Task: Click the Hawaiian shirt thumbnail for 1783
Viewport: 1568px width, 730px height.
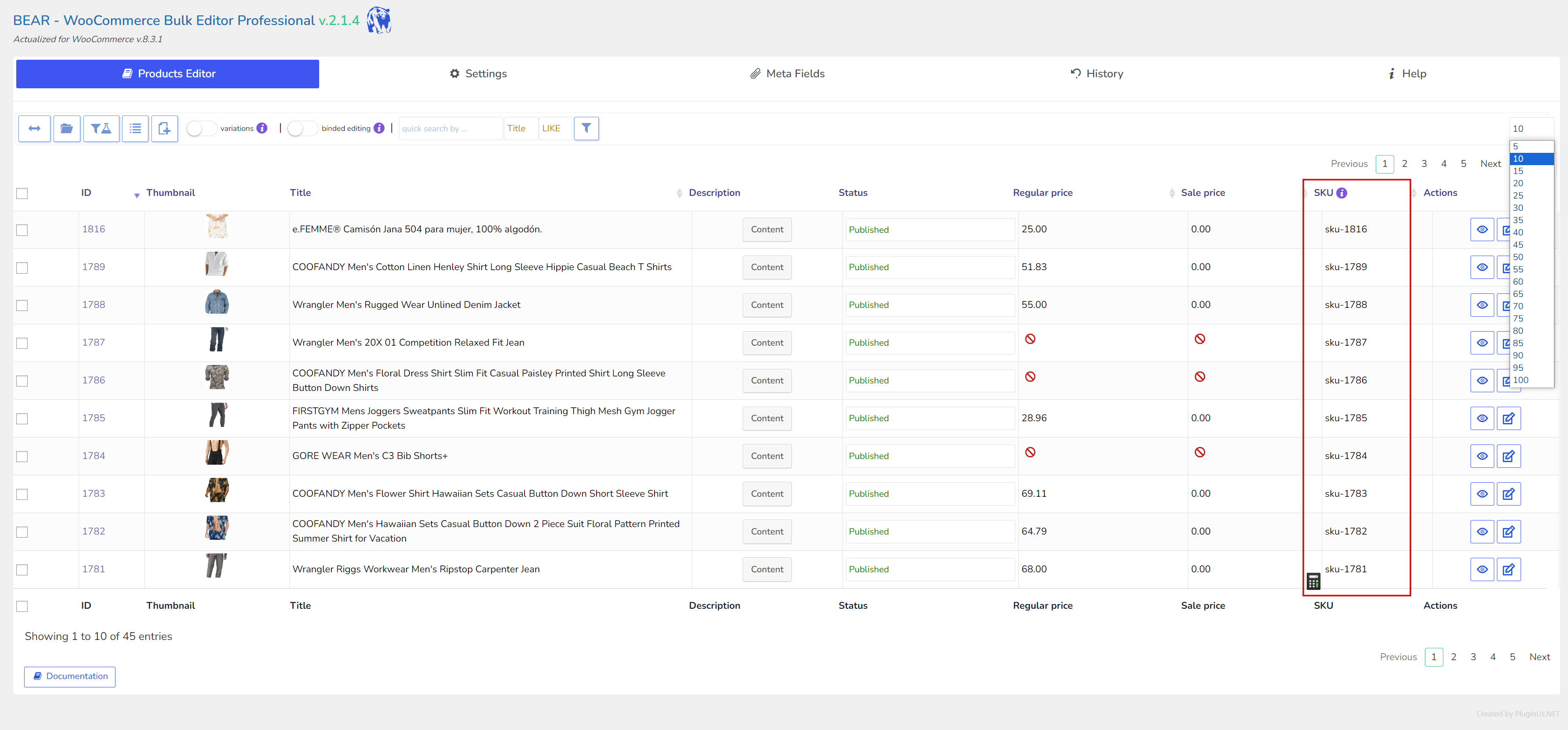Action: point(217,491)
